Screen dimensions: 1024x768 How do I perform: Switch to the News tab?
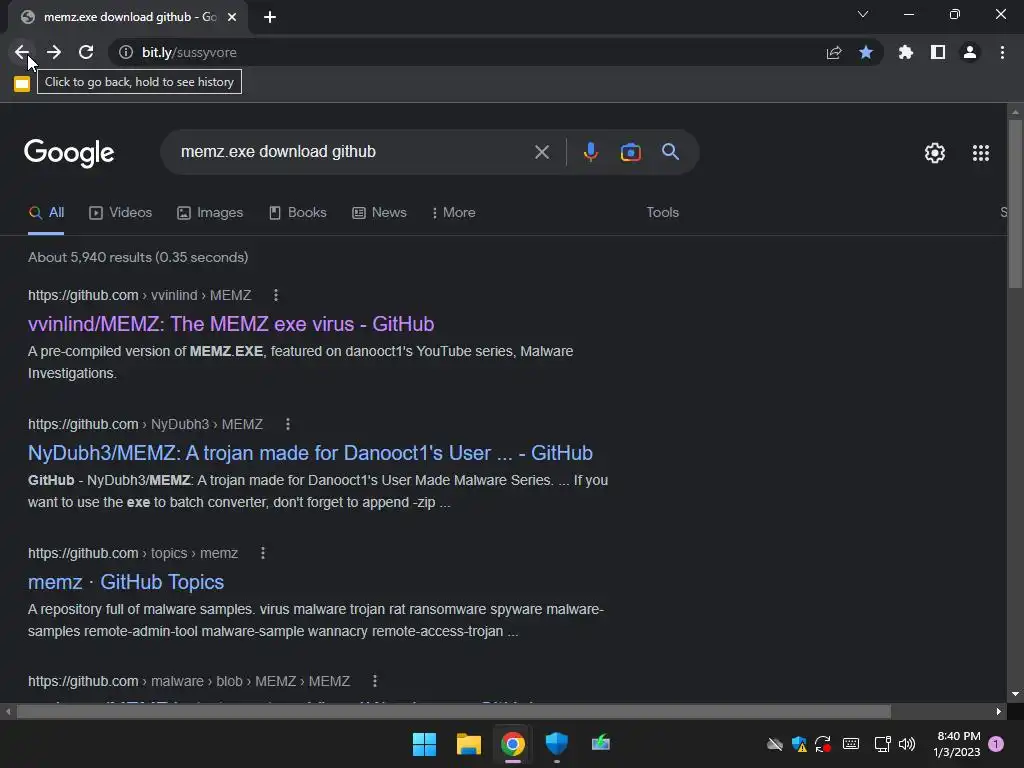tap(379, 213)
